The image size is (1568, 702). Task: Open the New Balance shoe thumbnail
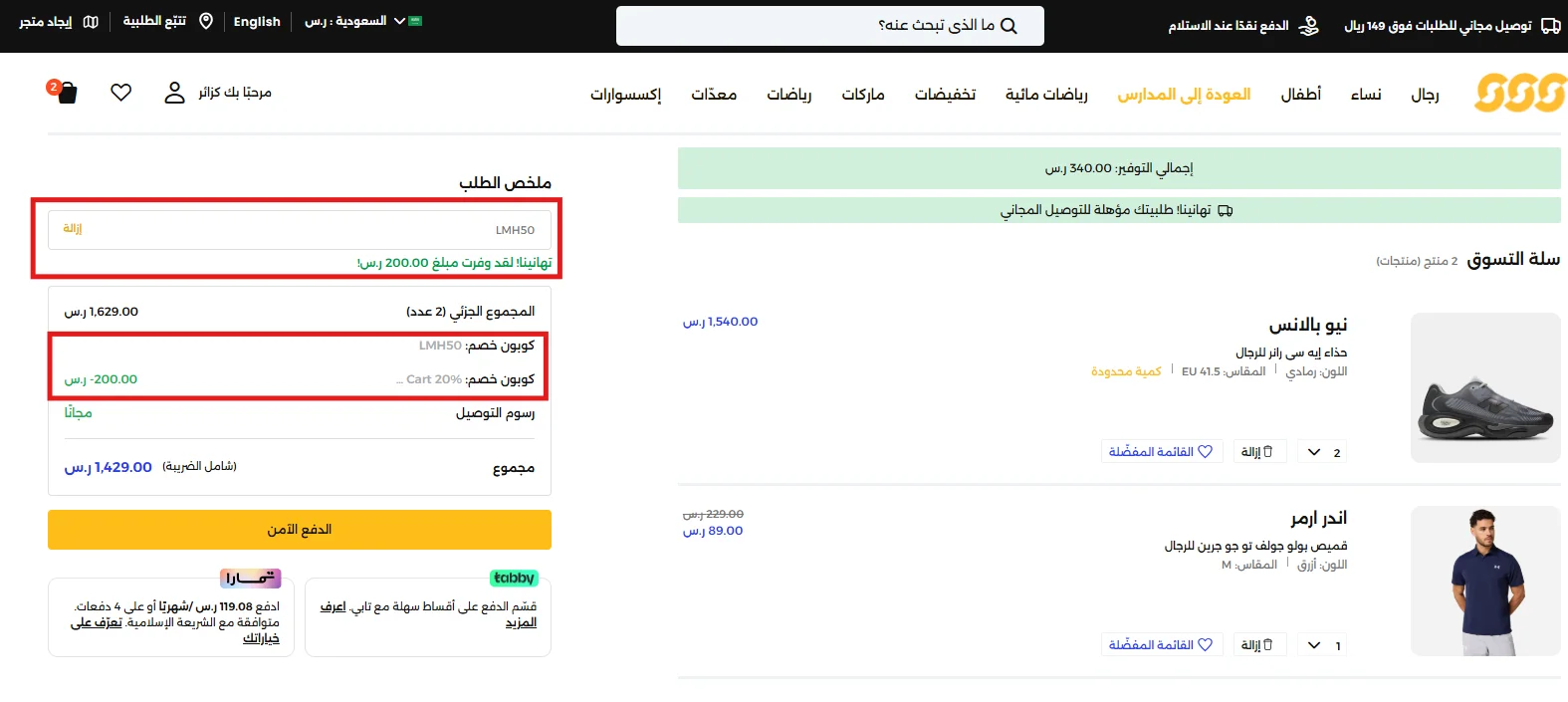(x=1485, y=388)
